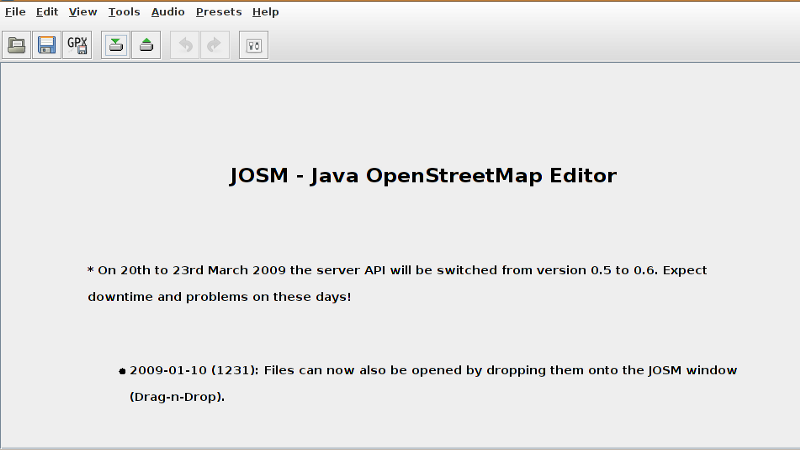Click the JOSM editor title heading
800x450 pixels.
[423, 176]
